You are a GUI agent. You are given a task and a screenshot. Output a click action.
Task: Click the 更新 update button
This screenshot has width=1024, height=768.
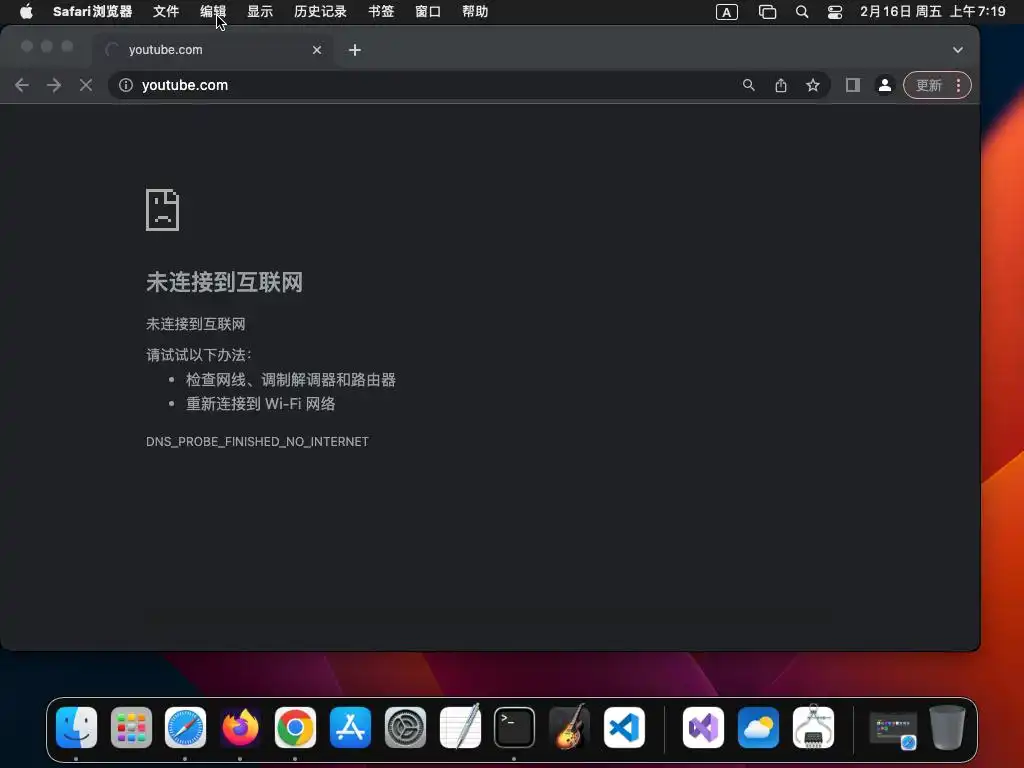pos(928,86)
